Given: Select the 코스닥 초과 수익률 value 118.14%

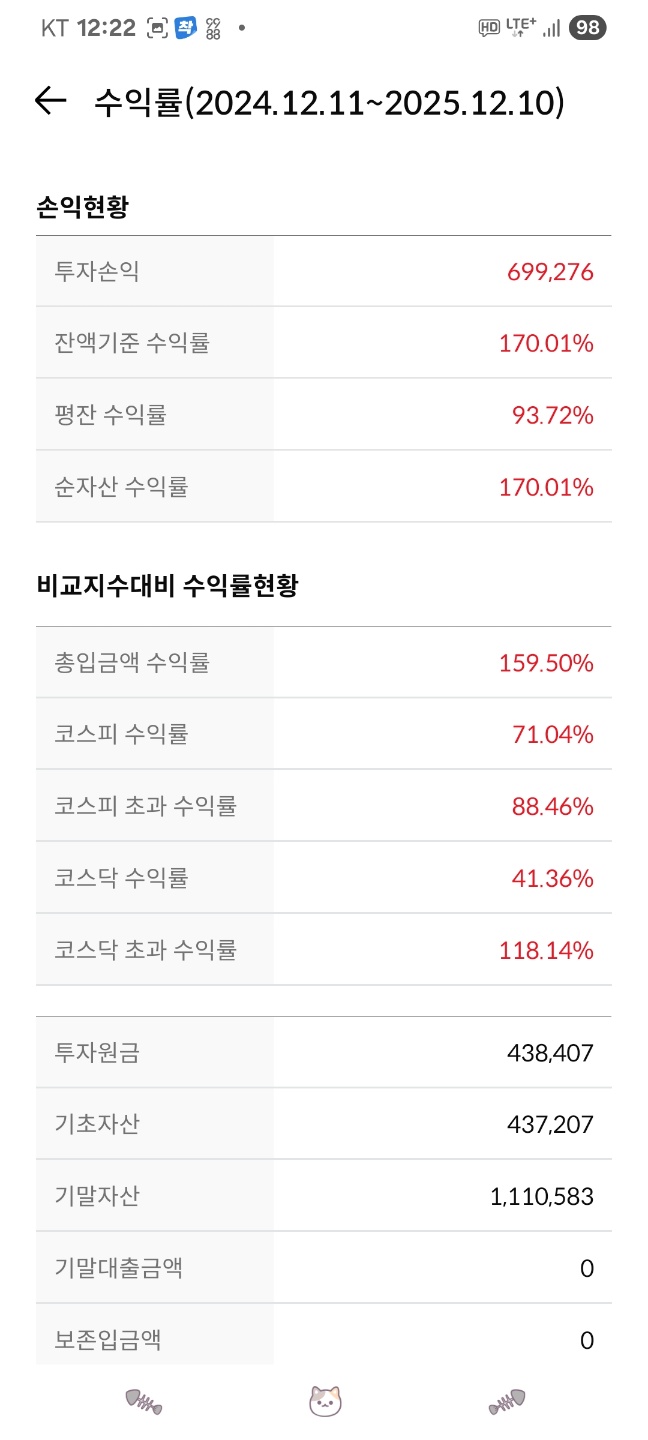Looking at the screenshot, I should pyautogui.click(x=546, y=950).
